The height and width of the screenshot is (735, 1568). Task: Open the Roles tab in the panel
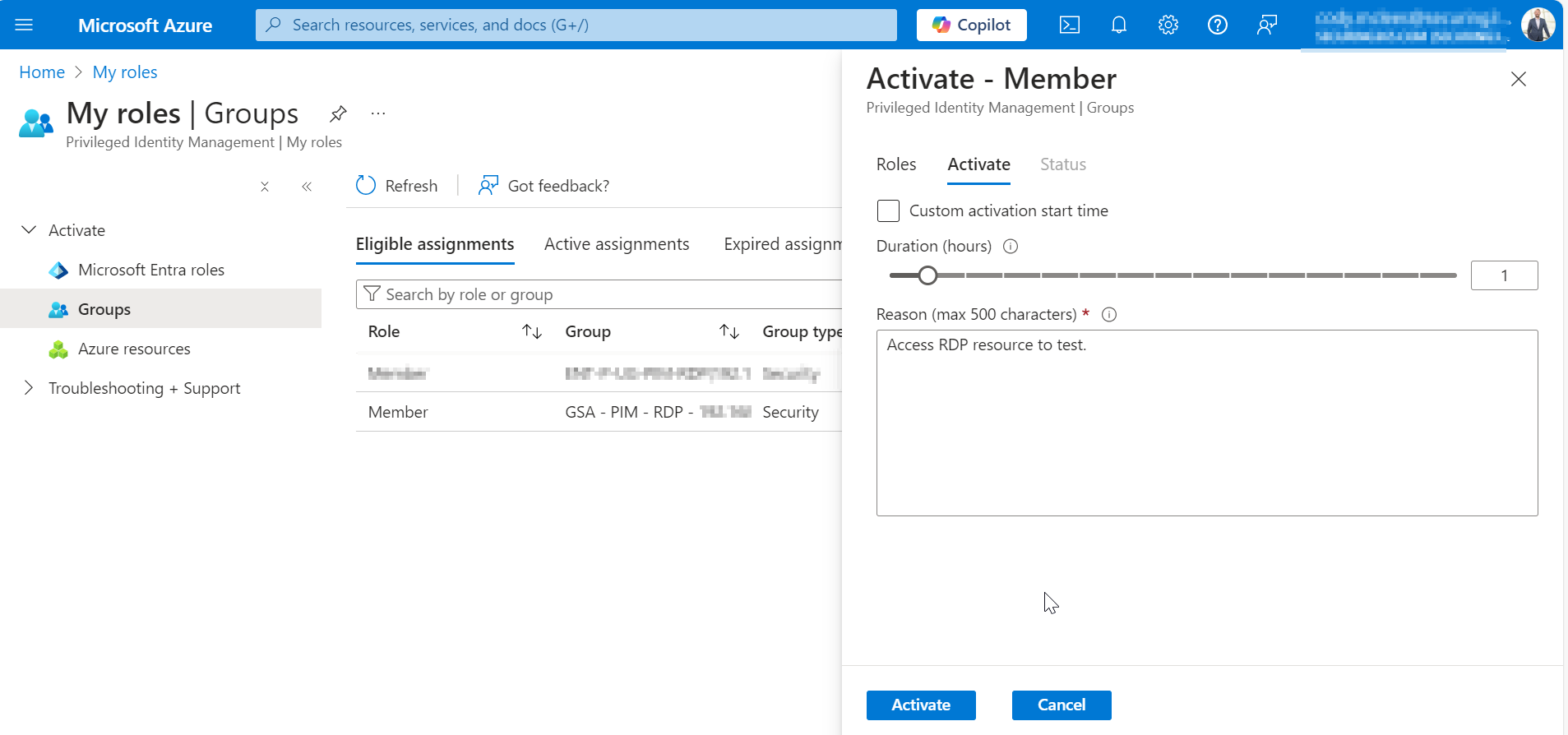pyautogui.click(x=896, y=164)
